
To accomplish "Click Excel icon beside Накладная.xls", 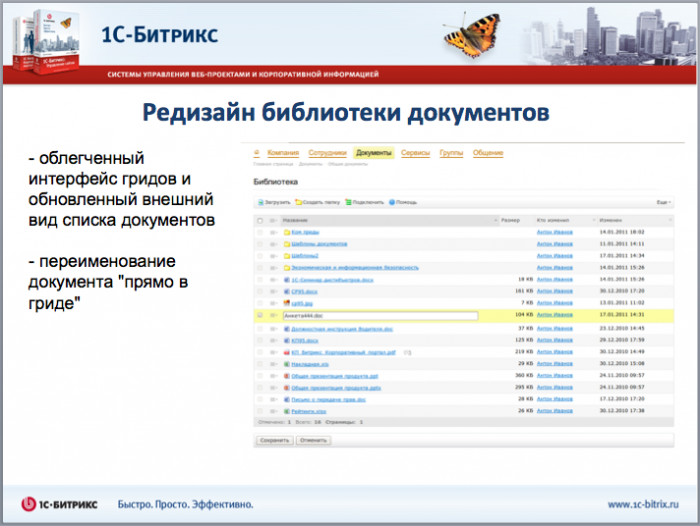I will coord(287,364).
